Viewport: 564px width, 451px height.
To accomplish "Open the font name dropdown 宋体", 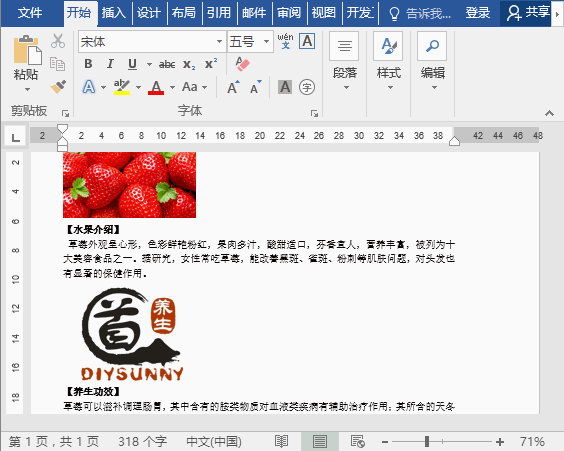I will [x=219, y=42].
